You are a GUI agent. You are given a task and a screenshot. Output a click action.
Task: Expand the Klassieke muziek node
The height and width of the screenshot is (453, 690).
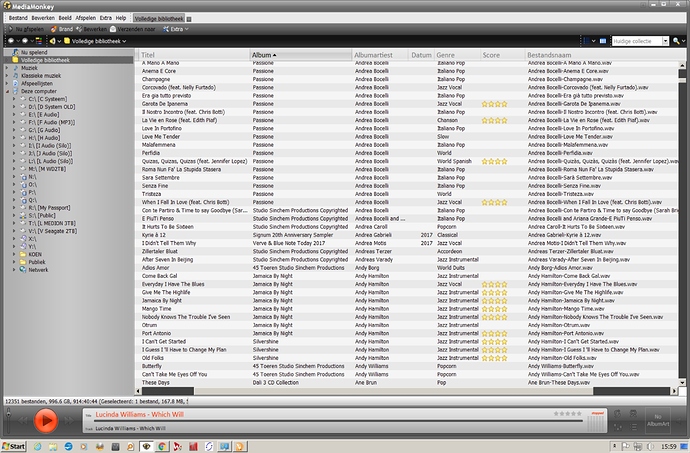point(7,76)
